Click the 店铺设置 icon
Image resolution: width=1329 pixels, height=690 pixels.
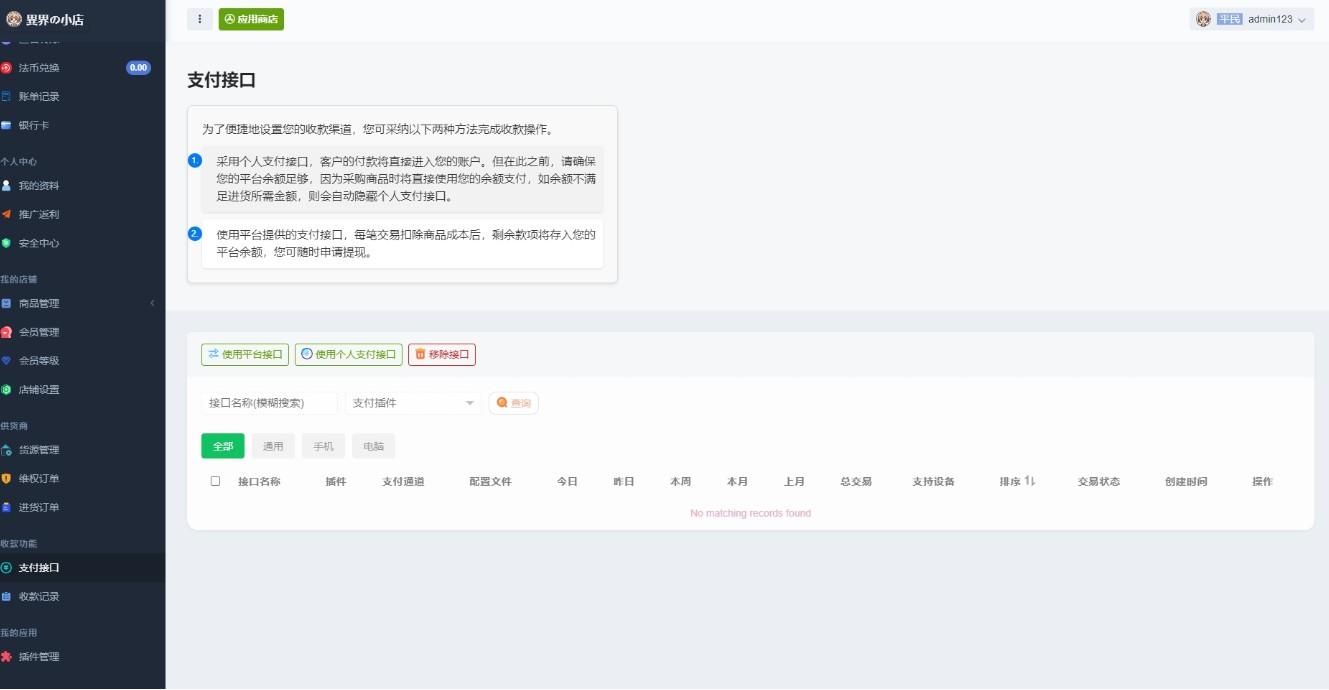(x=7, y=390)
